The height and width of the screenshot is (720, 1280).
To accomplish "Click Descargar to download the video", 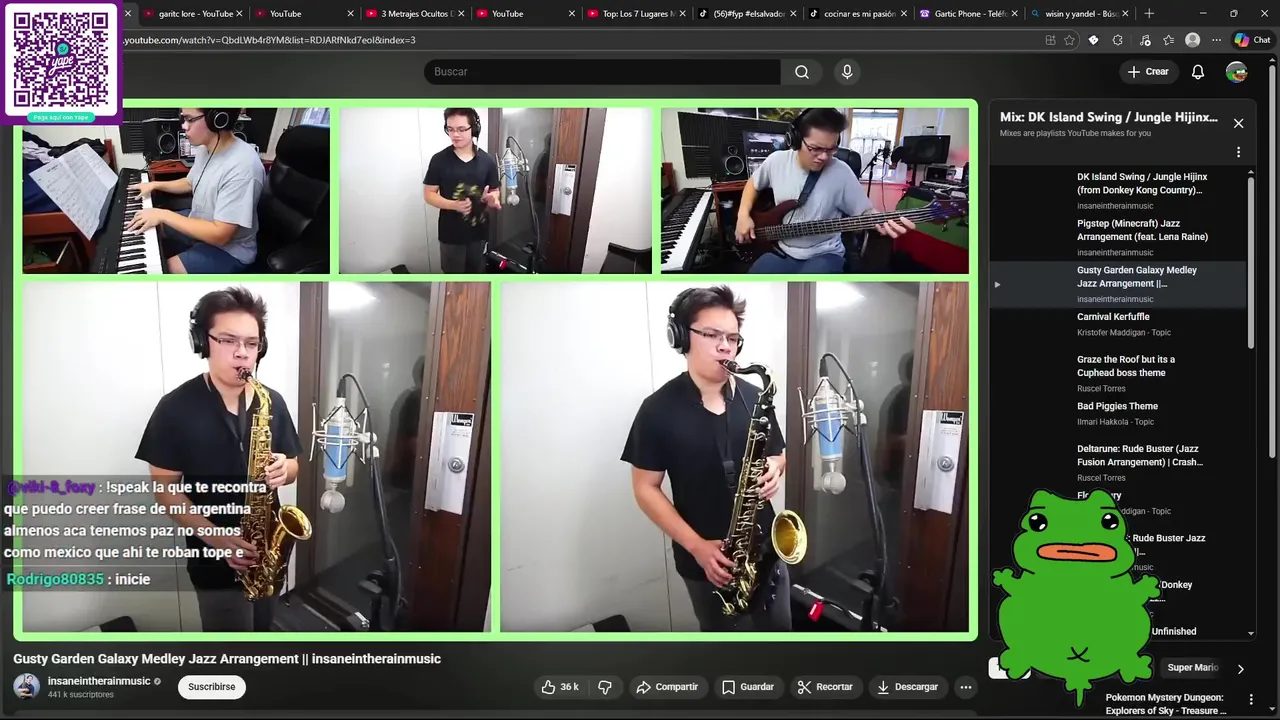I will (x=907, y=687).
